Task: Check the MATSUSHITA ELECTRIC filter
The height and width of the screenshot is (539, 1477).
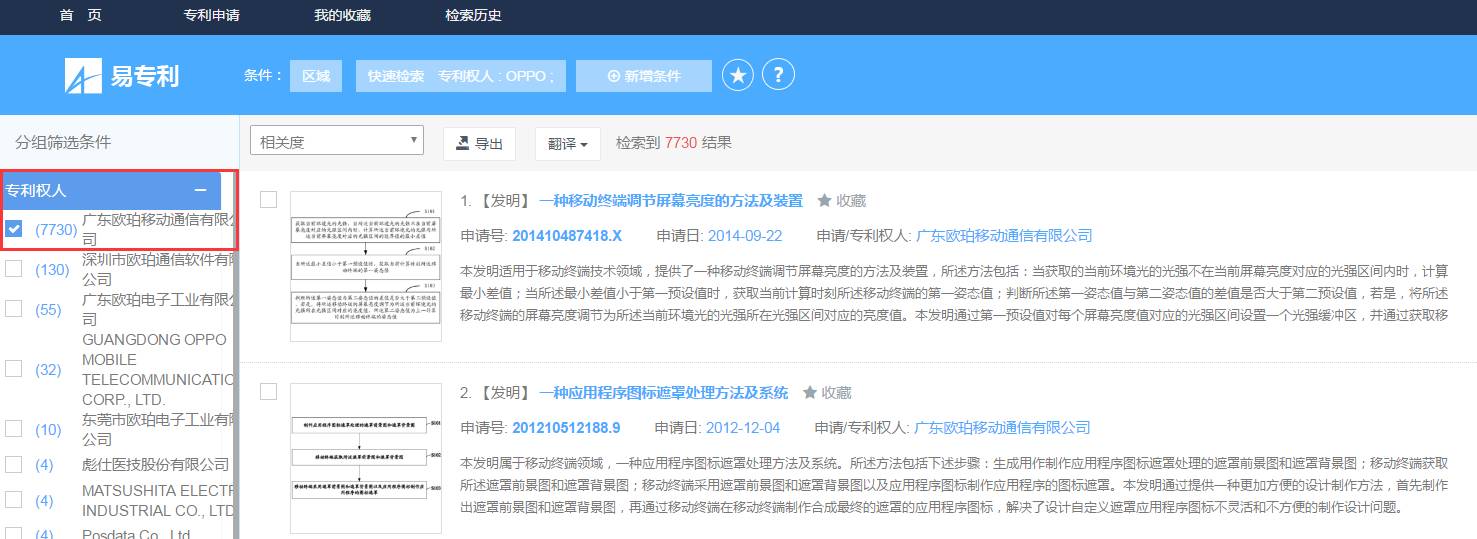Action: pos(14,500)
